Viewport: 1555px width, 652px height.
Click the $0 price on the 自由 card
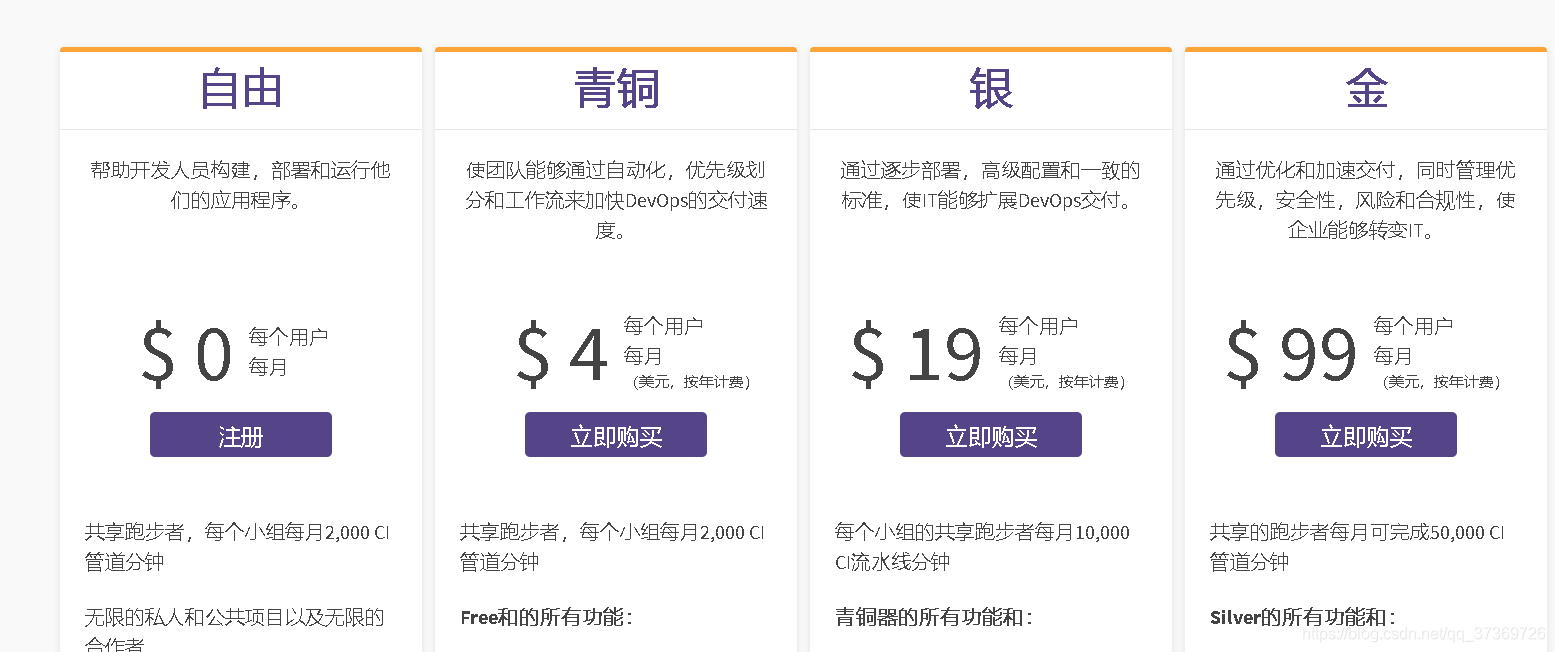(188, 352)
